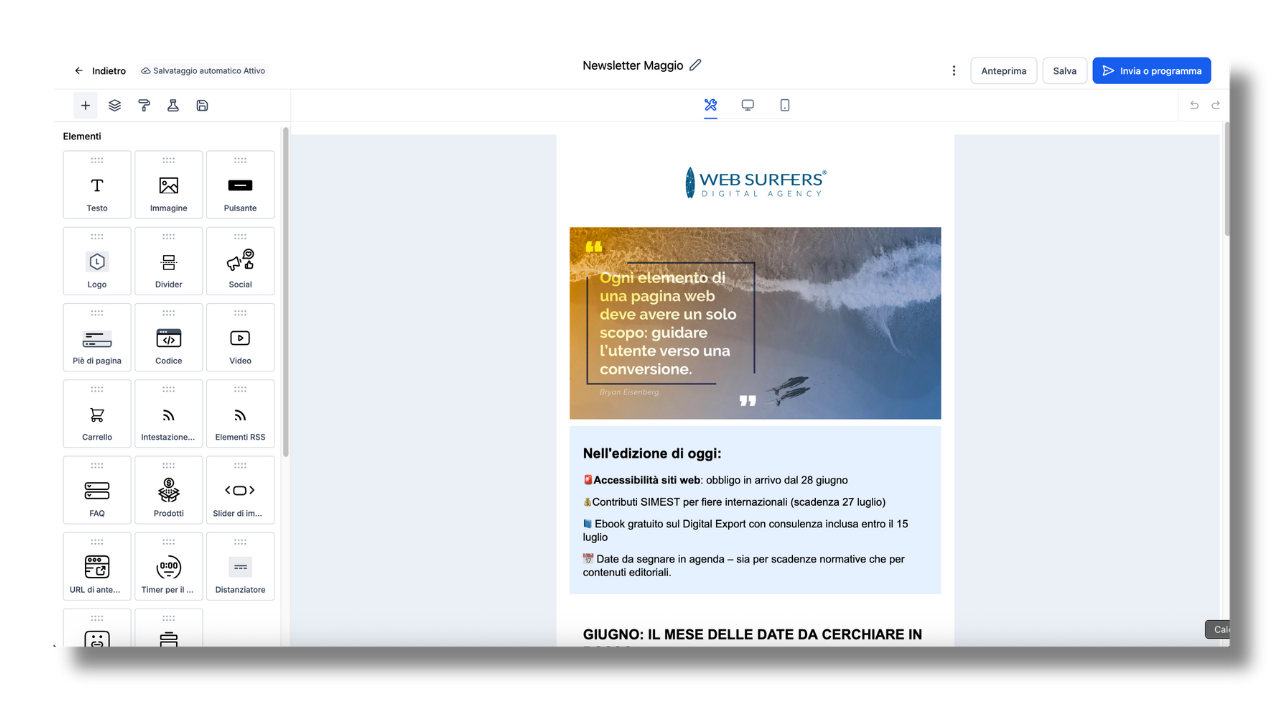Edit the Newsletter Maggio title pencil icon
This screenshot has height=720, width=1280.
(x=695, y=65)
